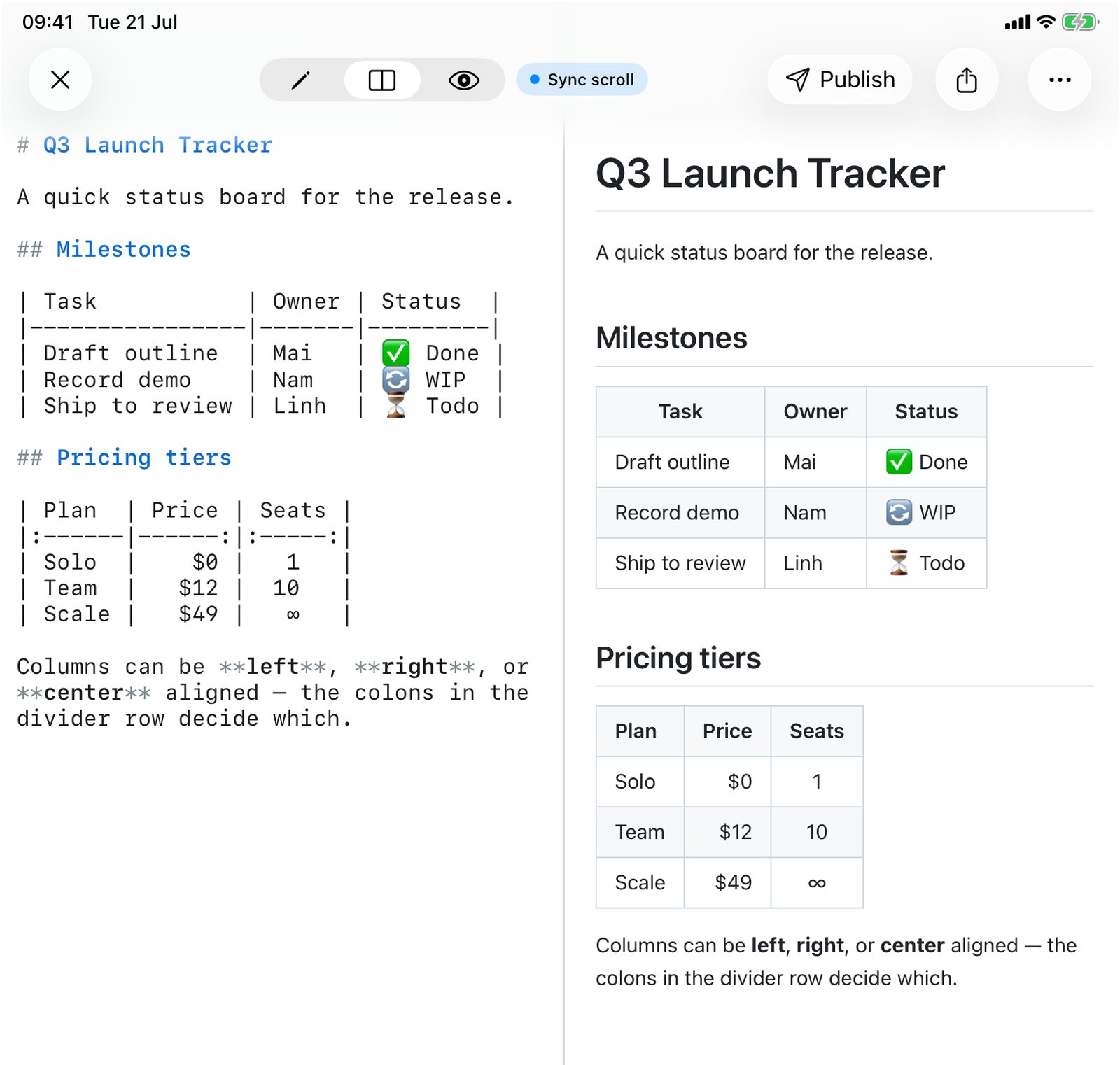Click the 'Plan' column header in preview
This screenshot has height=1065, width=1120.
(x=640, y=731)
